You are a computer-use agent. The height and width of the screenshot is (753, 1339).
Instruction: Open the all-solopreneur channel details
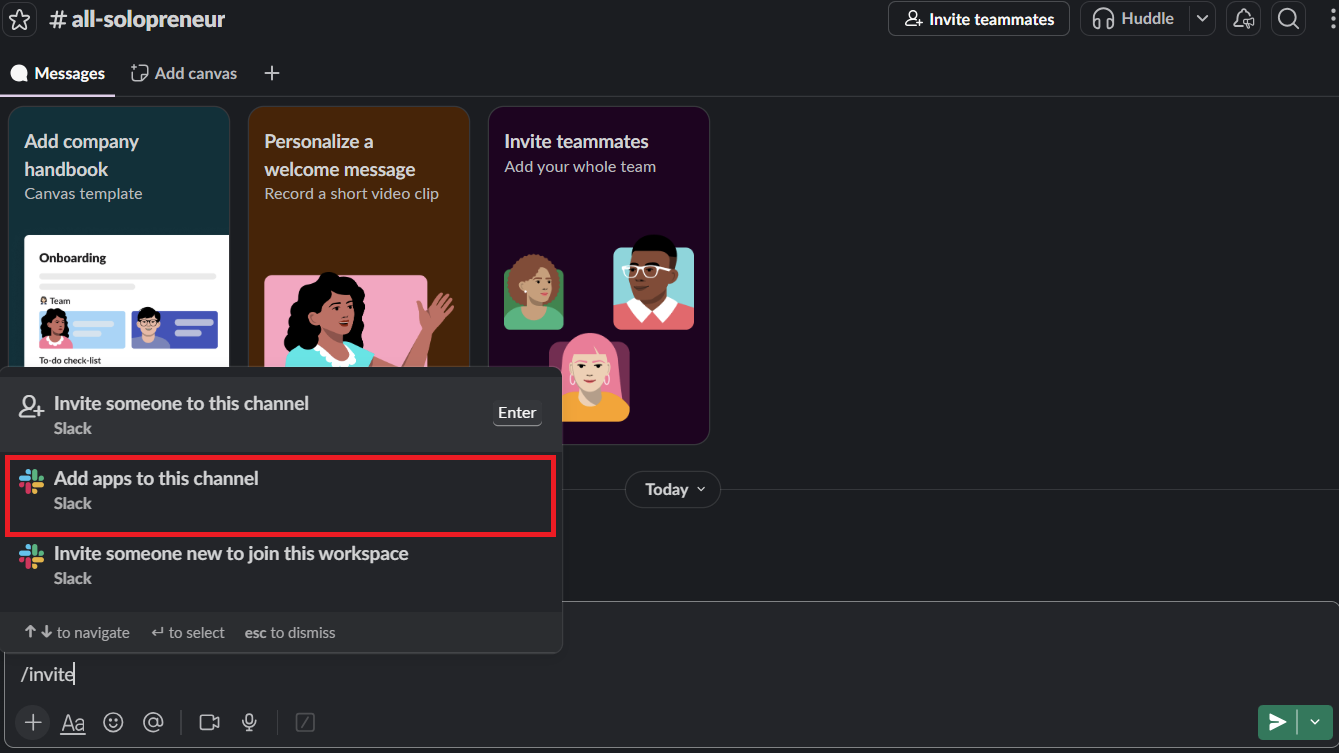pos(137,19)
